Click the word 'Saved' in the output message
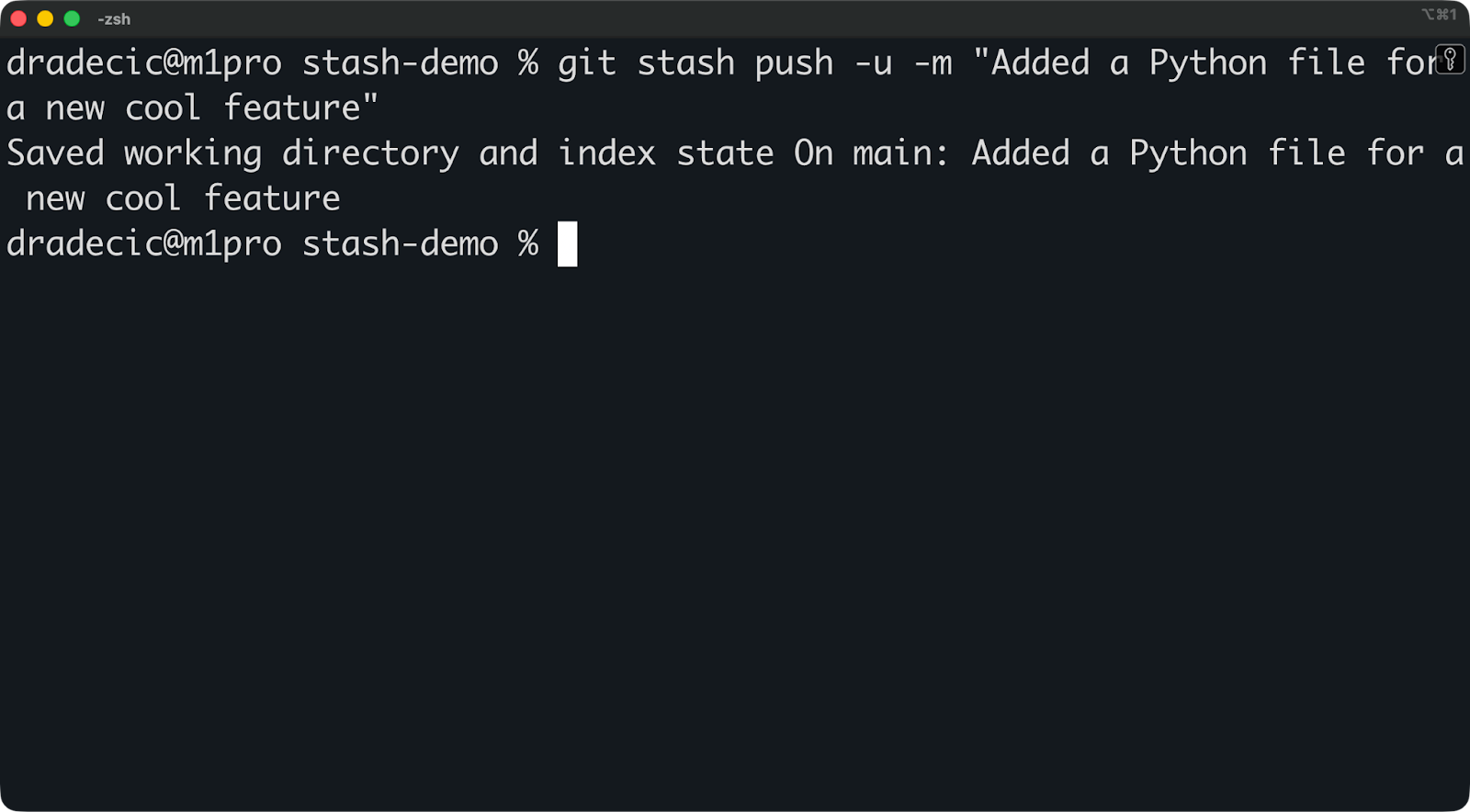This screenshot has height=812, width=1470. (55, 152)
